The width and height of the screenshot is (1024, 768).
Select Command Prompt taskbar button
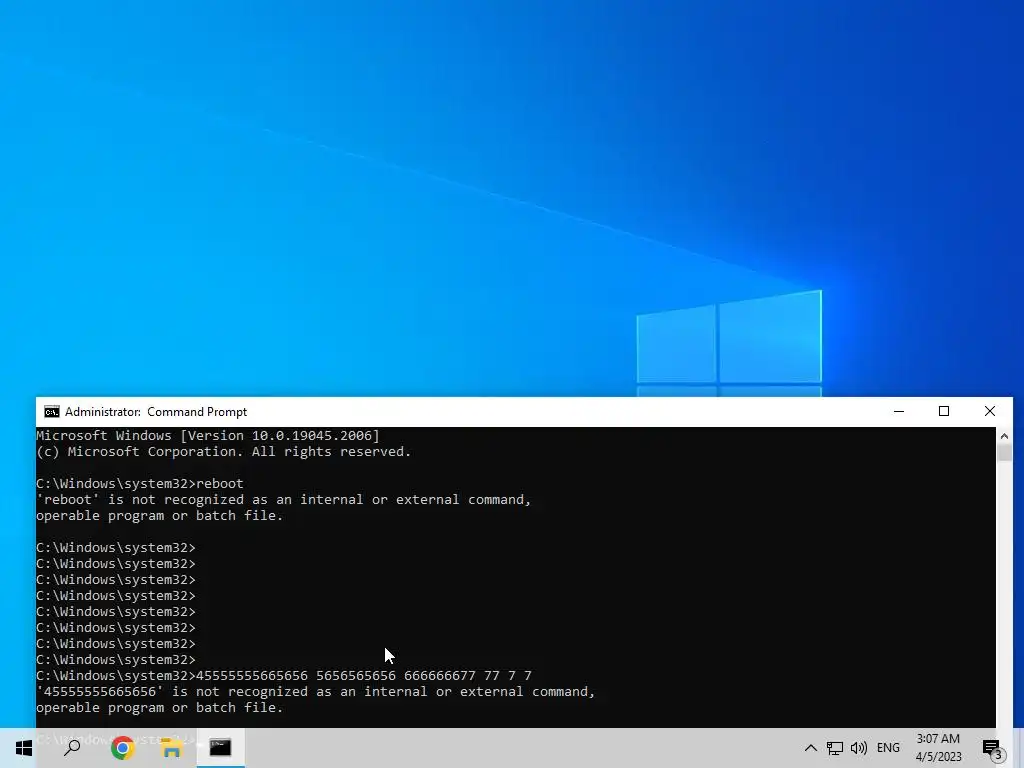tap(220, 748)
